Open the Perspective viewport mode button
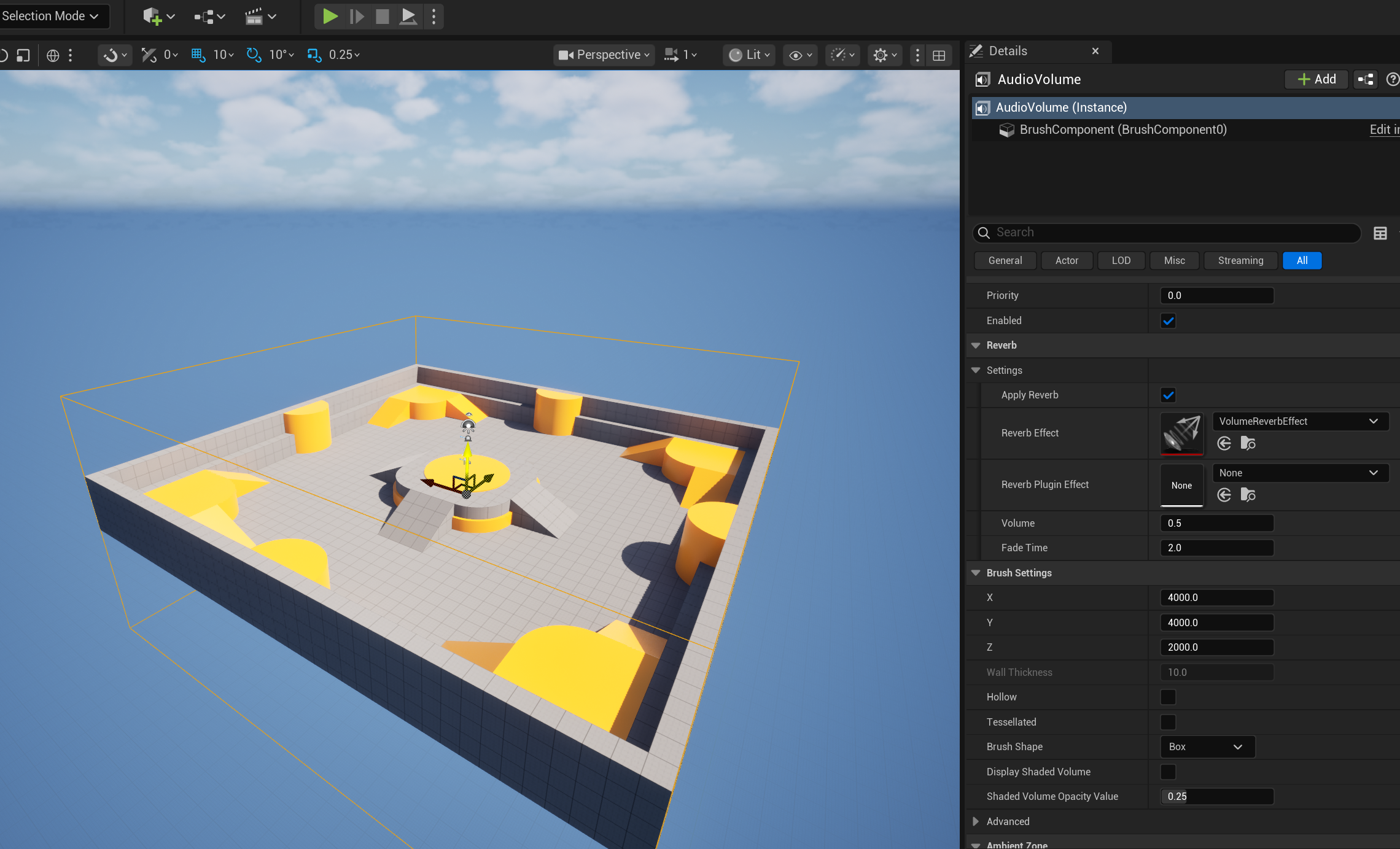The height and width of the screenshot is (849, 1400). tap(604, 55)
